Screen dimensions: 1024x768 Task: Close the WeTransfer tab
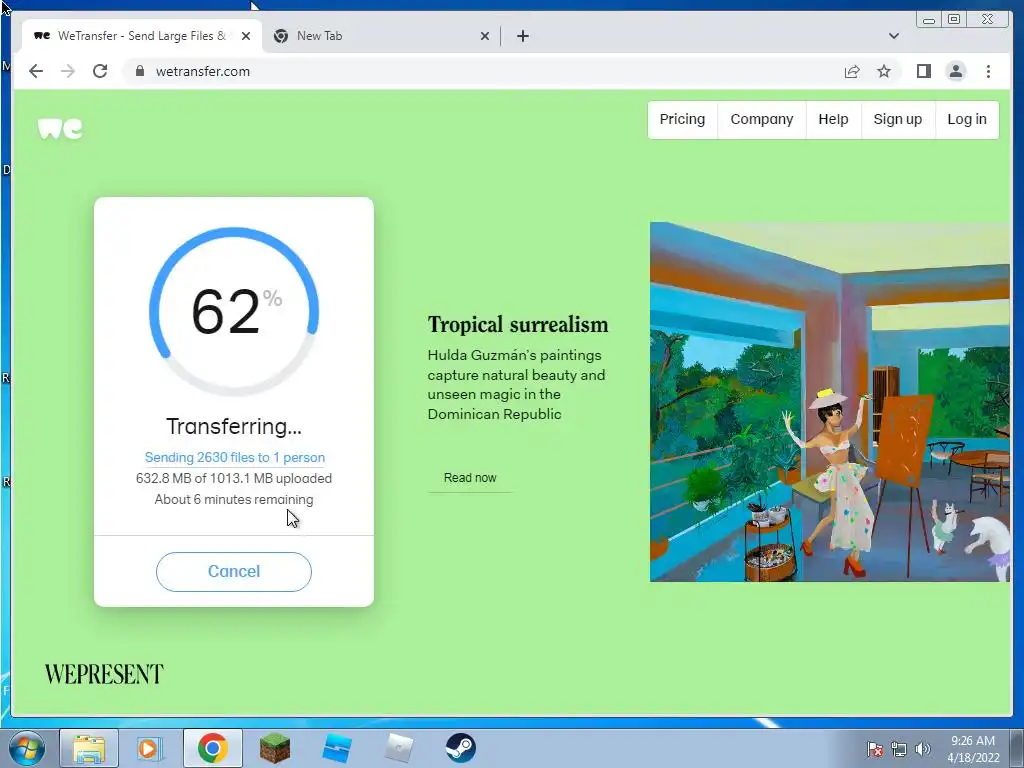tap(246, 36)
